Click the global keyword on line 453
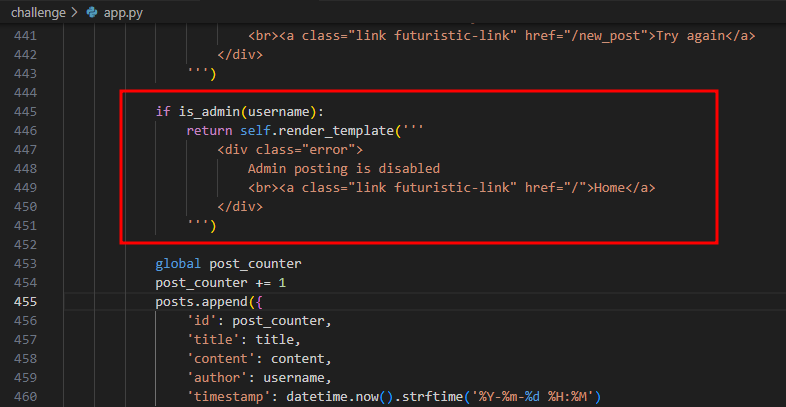This screenshot has width=786, height=407. 178,263
